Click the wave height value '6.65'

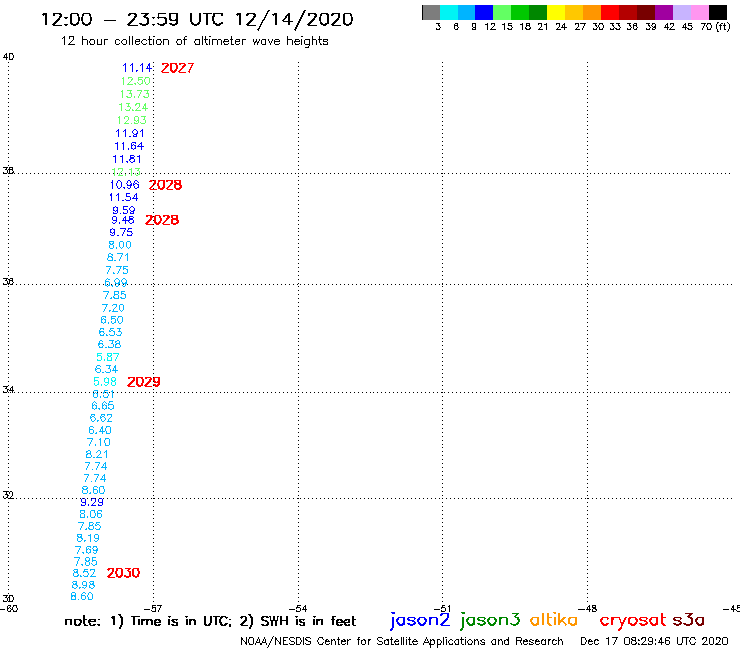[103, 406]
